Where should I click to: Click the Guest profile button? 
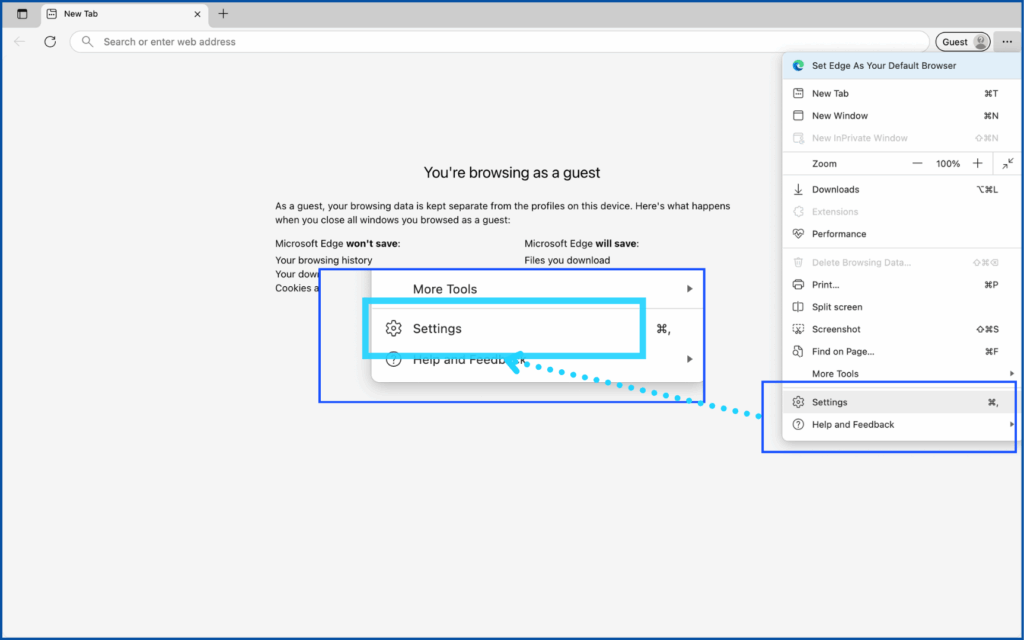[x=963, y=42]
